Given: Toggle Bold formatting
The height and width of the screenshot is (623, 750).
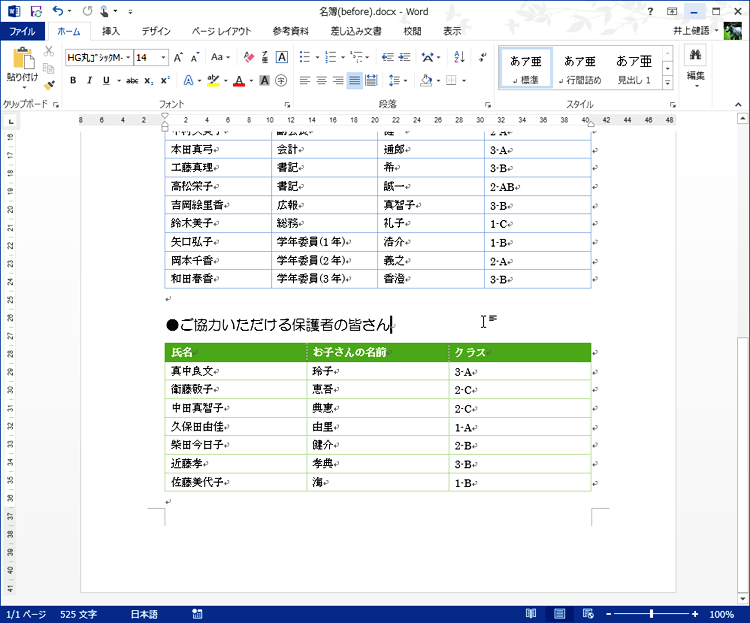Looking at the screenshot, I should click(x=73, y=80).
